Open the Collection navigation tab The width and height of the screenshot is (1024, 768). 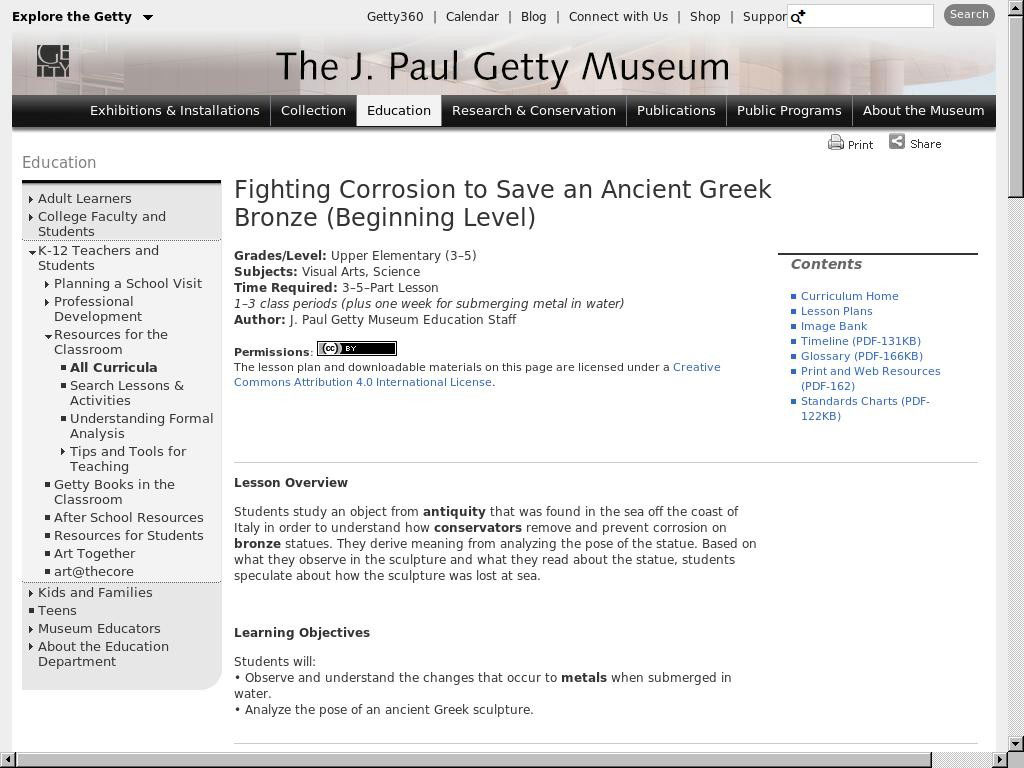(x=313, y=110)
